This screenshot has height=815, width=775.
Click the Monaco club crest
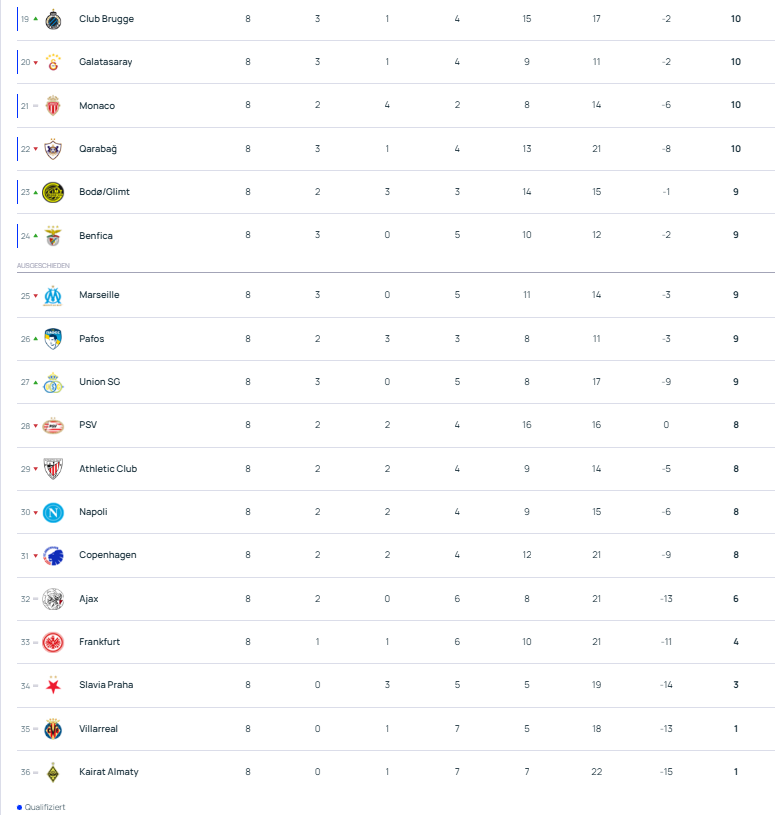coord(53,106)
